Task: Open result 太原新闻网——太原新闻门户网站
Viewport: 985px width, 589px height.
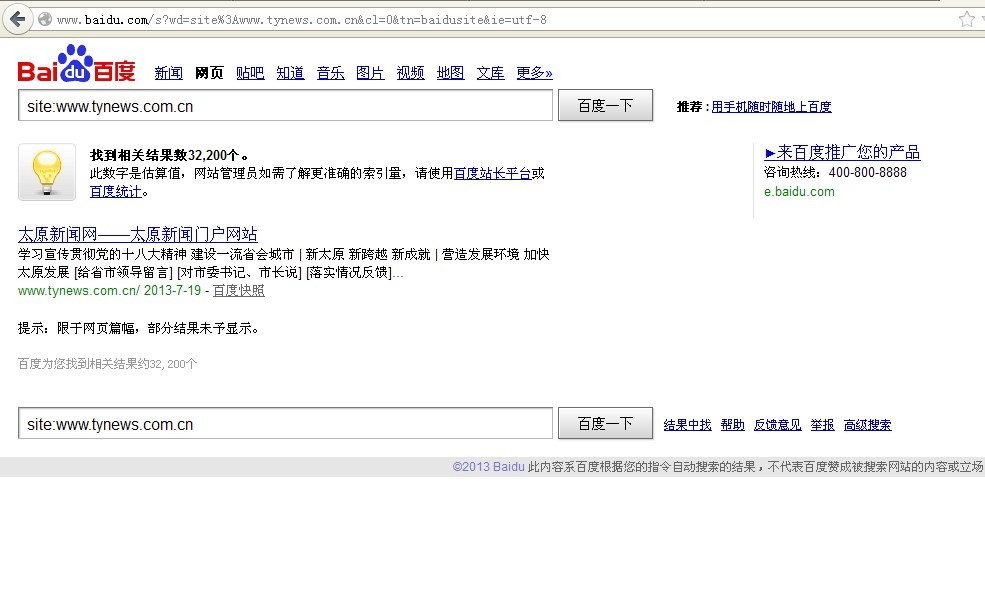Action: [x=138, y=234]
